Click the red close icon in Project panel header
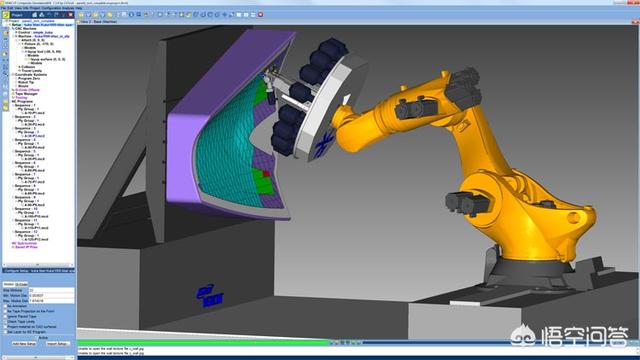 (x=71, y=15)
